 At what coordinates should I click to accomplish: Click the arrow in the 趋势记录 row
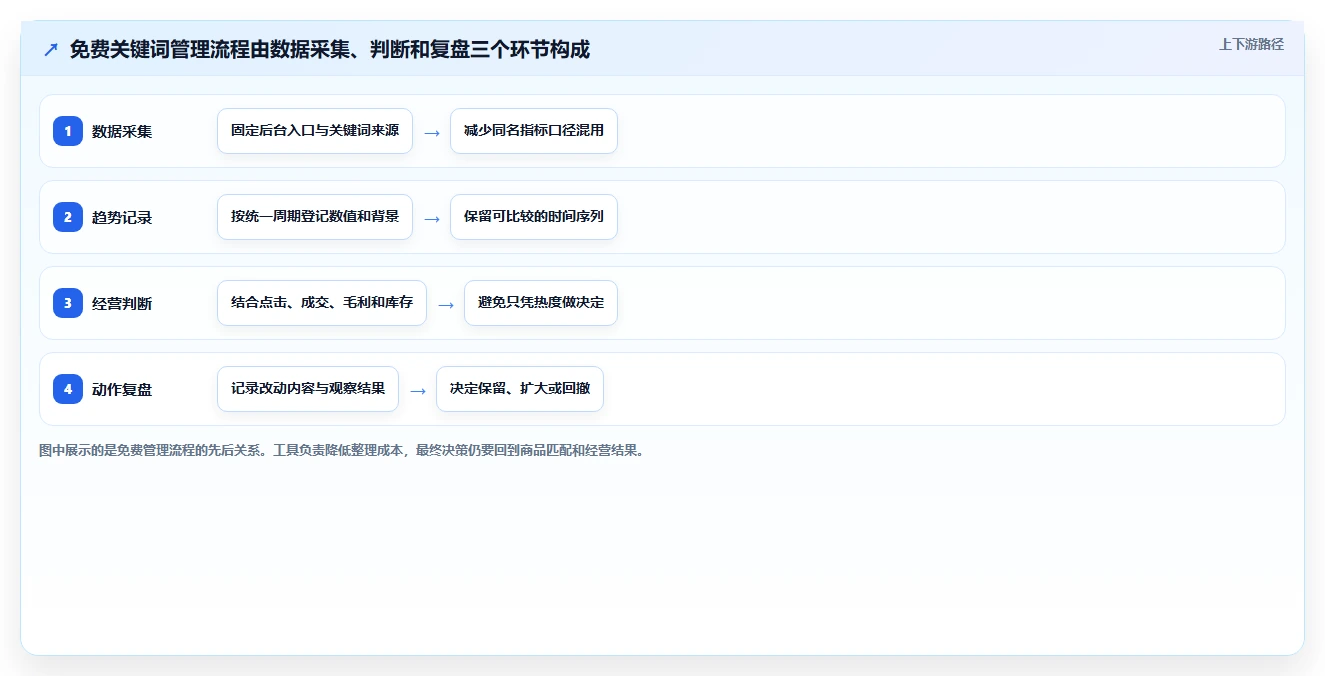coord(432,218)
